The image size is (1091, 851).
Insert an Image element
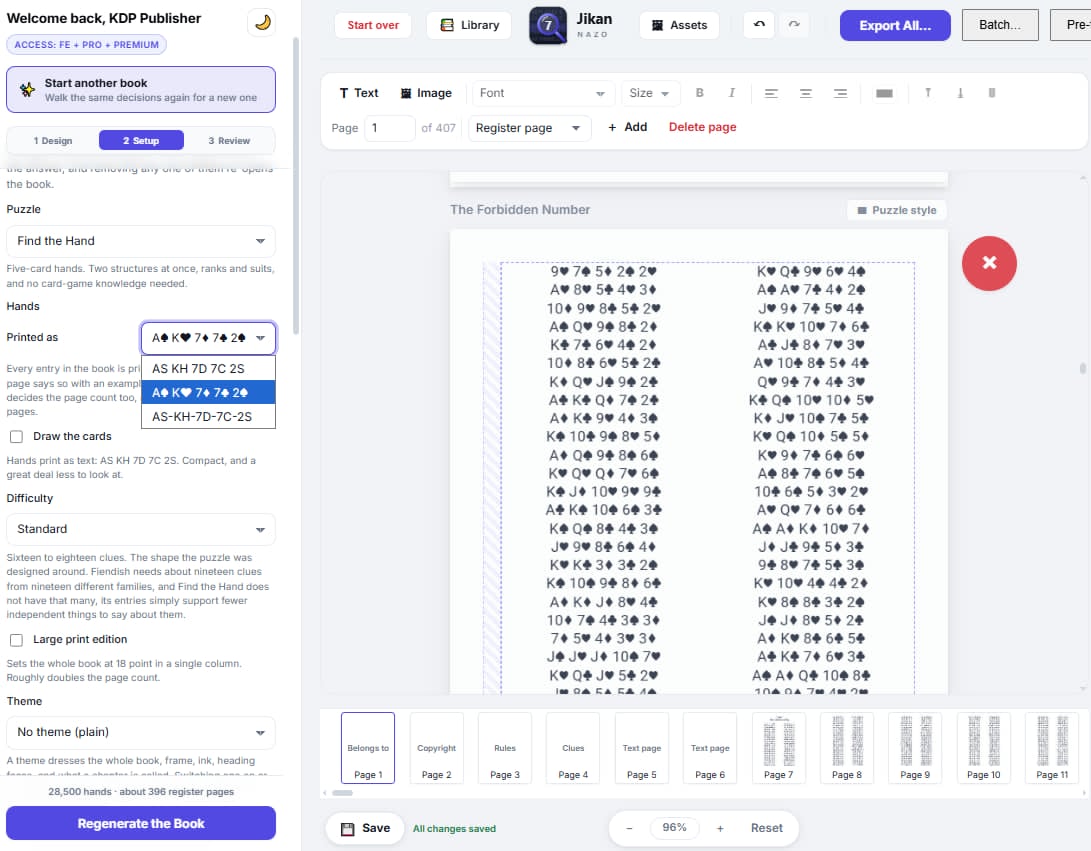click(426, 93)
